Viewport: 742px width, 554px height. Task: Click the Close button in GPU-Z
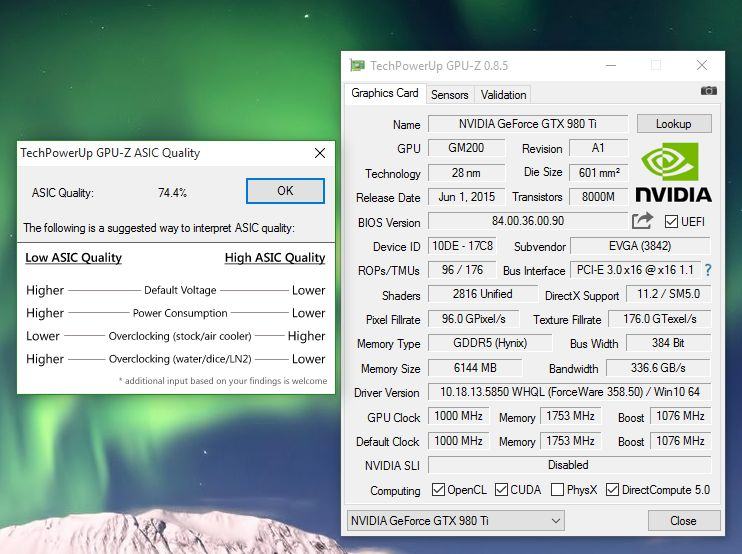pyautogui.click(x=683, y=520)
